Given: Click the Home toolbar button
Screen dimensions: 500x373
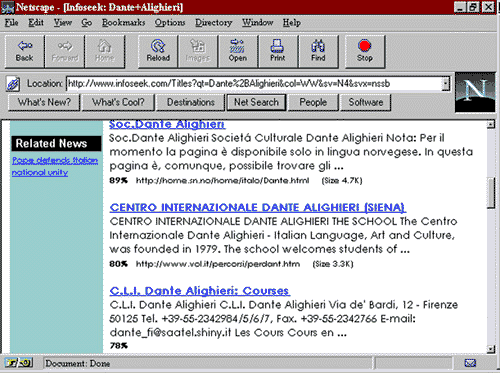Looking at the screenshot, I should (105, 52).
